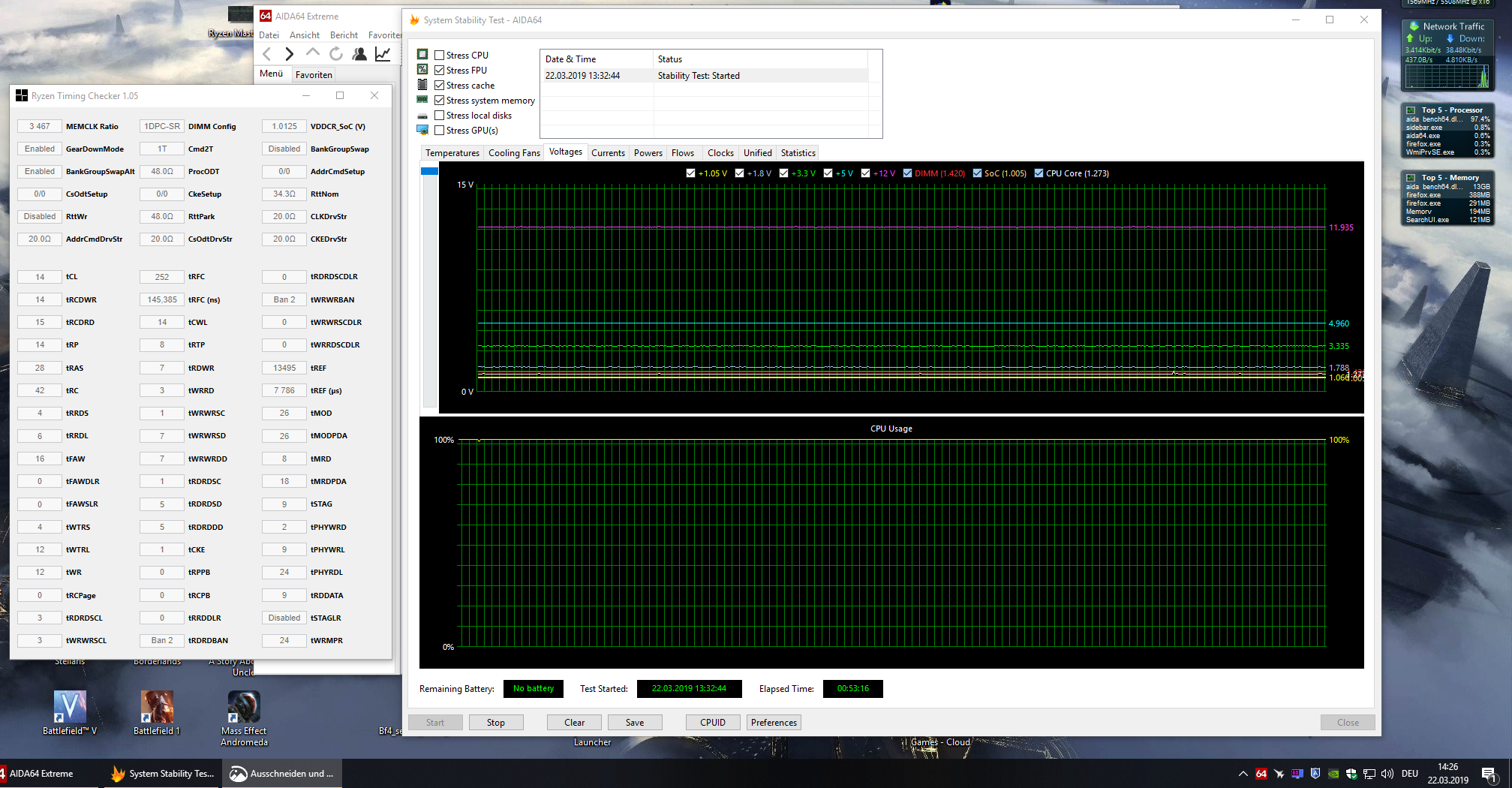Click the up arrow in AIDA64 toolbar
1512x788 pixels.
313,53
